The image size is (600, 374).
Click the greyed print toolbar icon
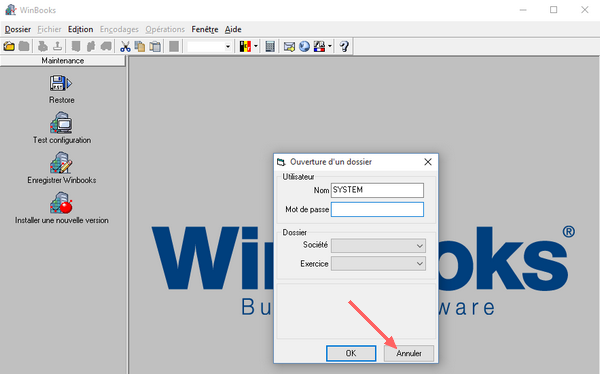tap(42, 47)
